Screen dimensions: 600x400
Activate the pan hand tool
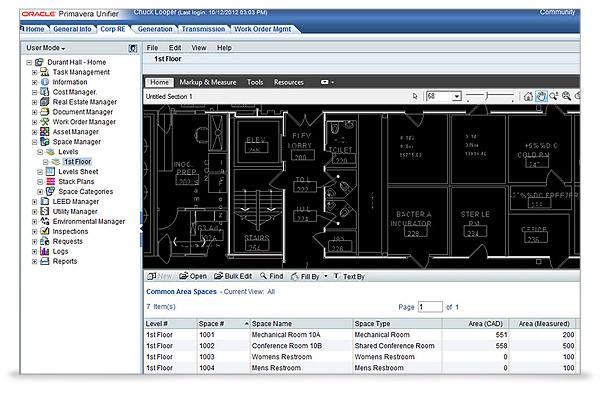pyautogui.click(x=541, y=96)
